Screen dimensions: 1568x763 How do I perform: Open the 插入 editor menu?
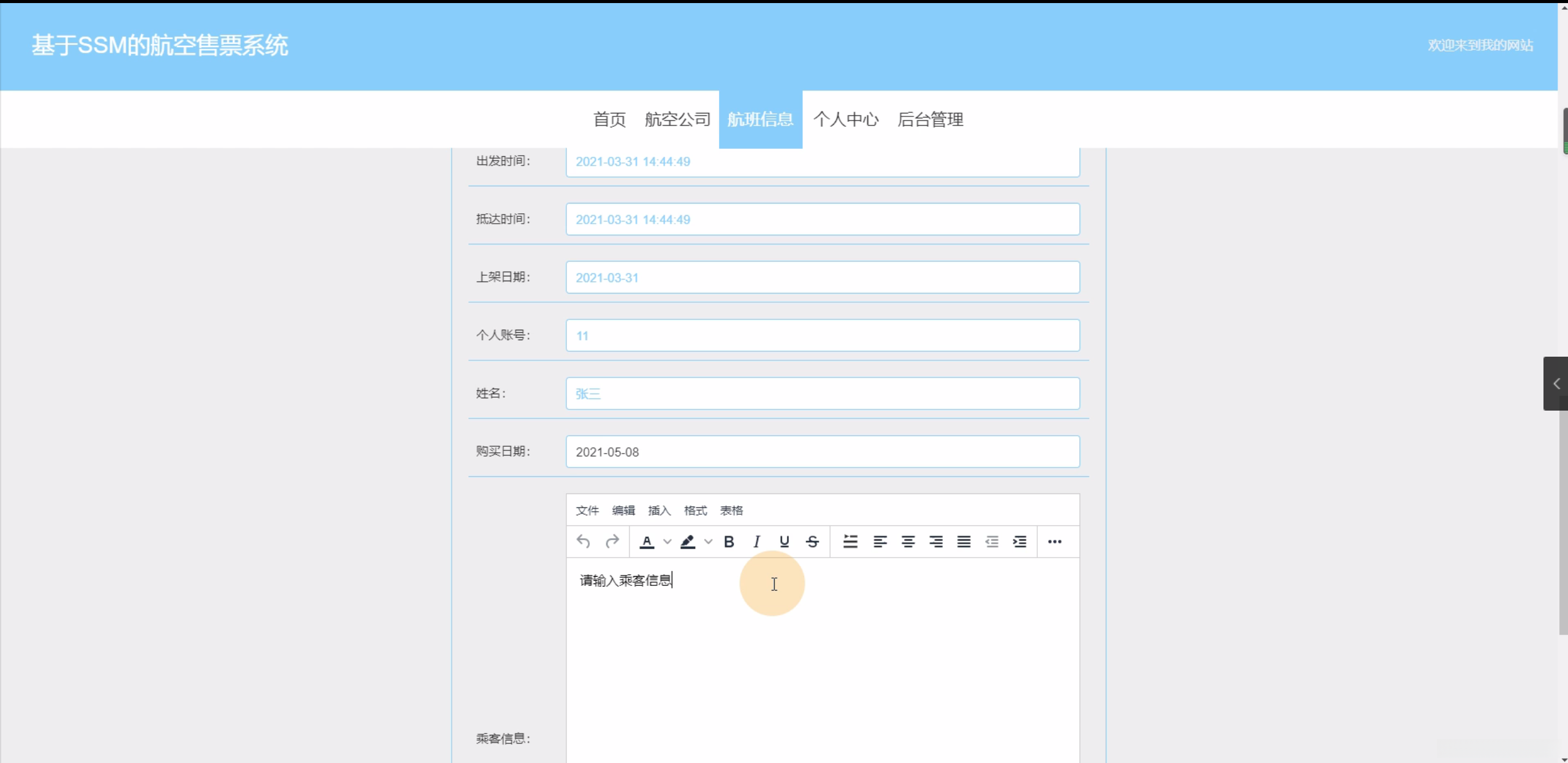click(659, 511)
